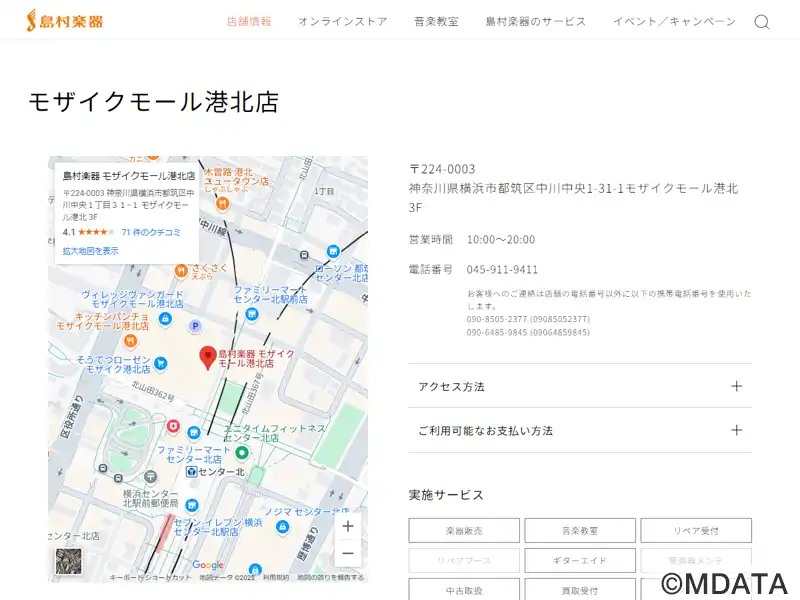Viewport: 800px width, 600px height.
Task: Click the parking P map icon
Action: 195,326
